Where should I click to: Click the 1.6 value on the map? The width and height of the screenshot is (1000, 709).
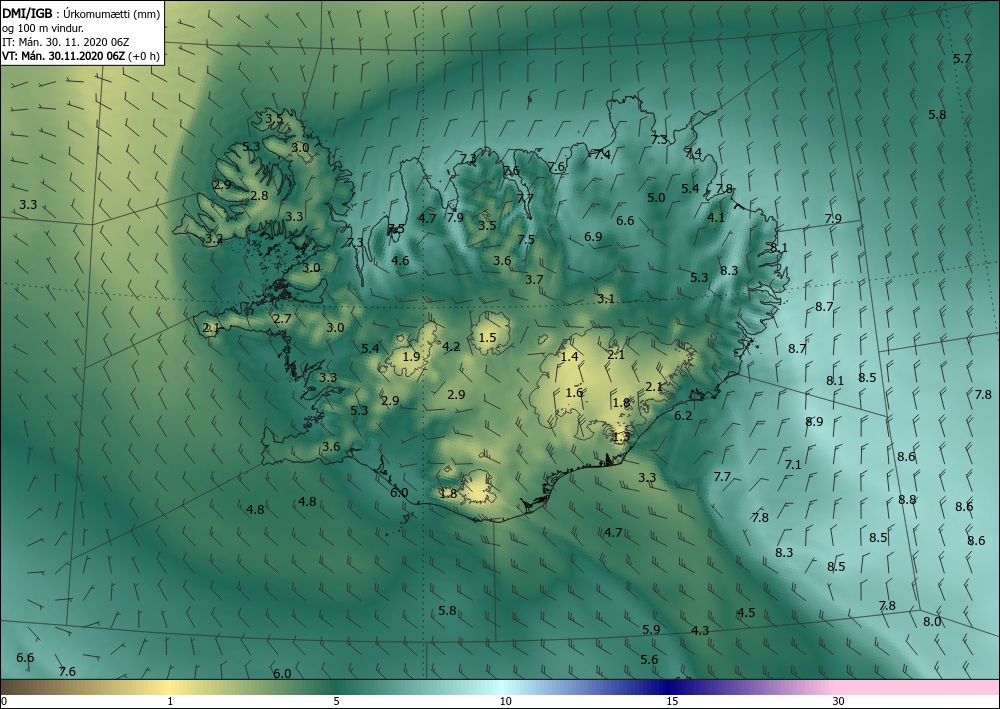point(574,393)
